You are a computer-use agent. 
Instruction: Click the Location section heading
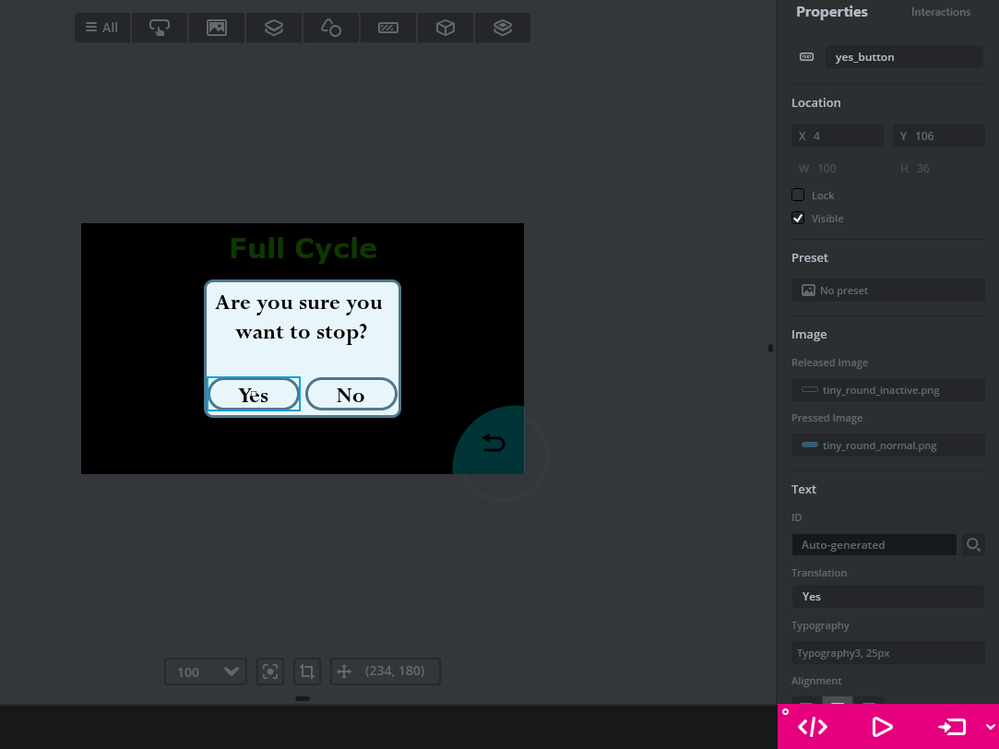coord(816,103)
